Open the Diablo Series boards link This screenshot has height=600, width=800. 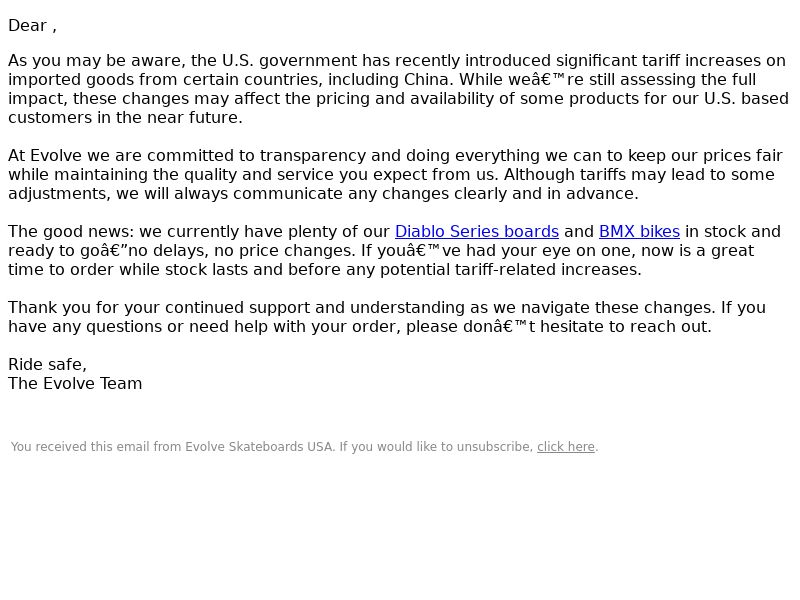point(477,232)
